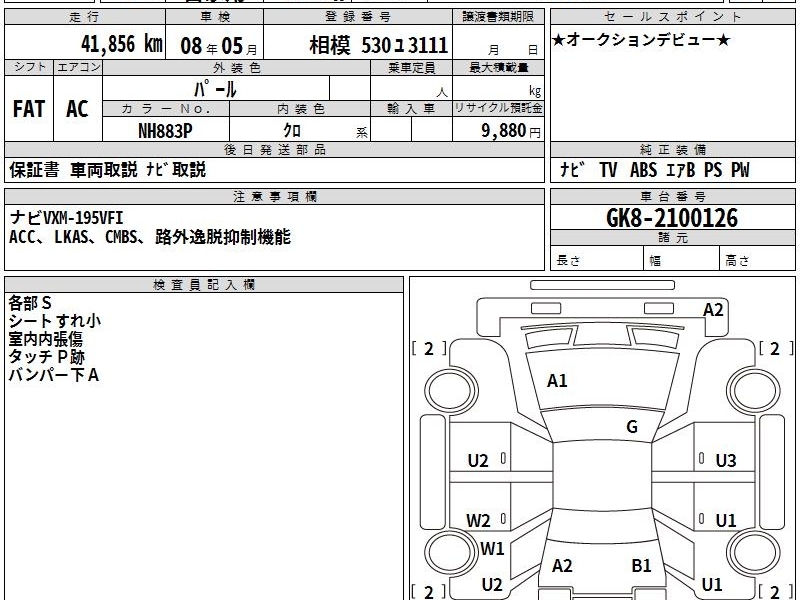The width and height of the screenshot is (800, 600).
Task: Click PS in genuine equipment list
Action: (x=713, y=170)
